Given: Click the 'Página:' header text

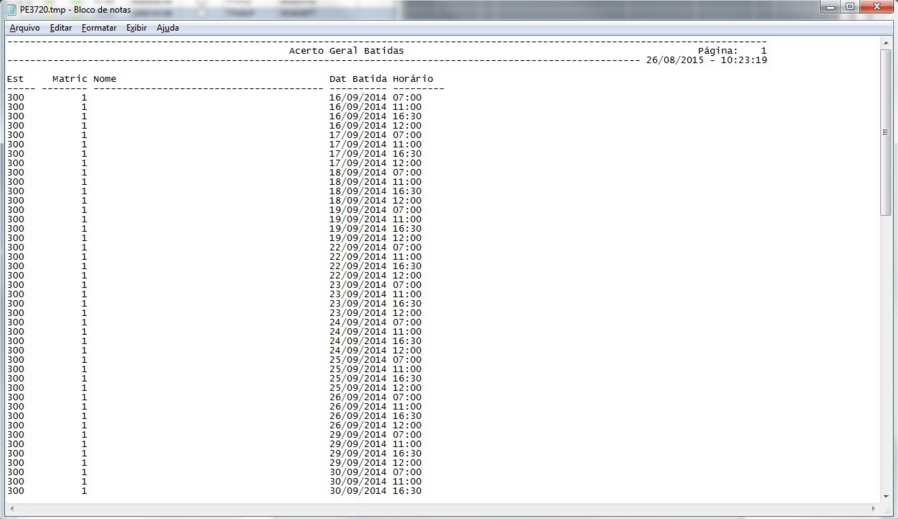Looking at the screenshot, I should coord(718,50).
